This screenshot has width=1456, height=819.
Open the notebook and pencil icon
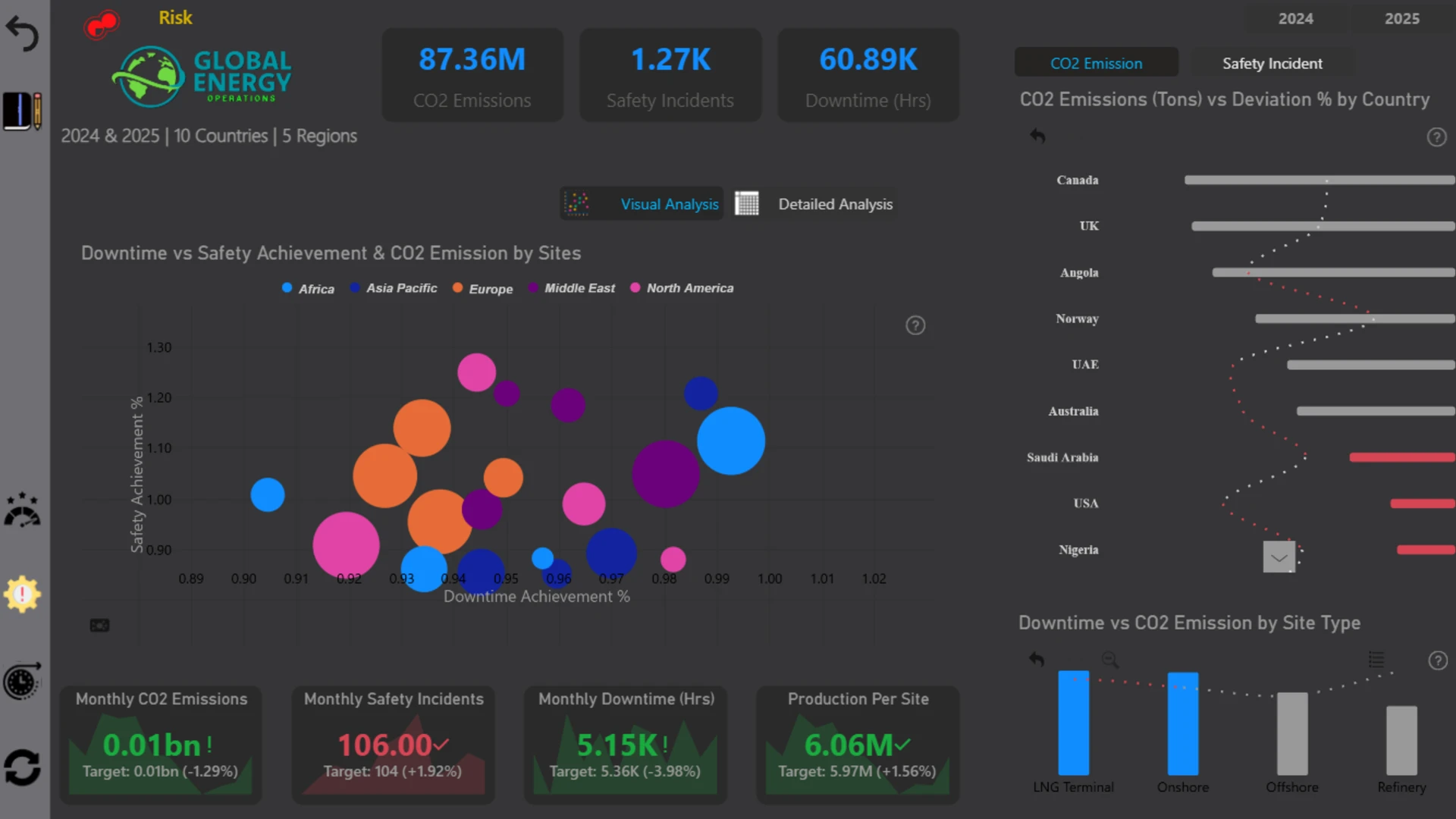click(22, 111)
